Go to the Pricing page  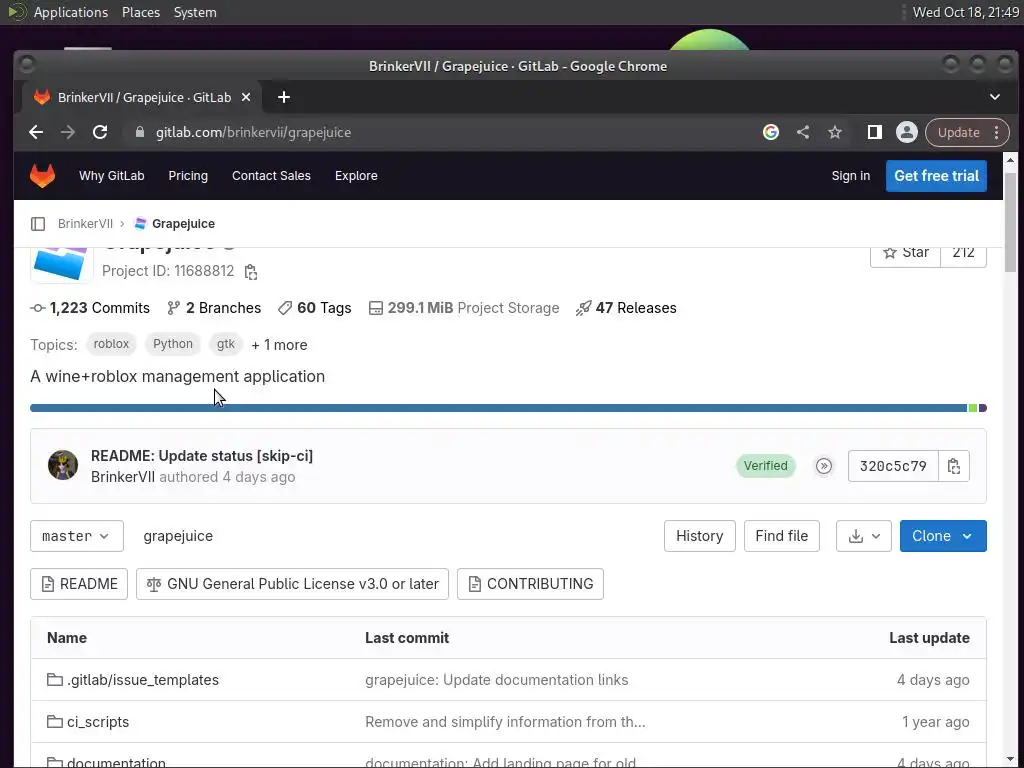[188, 176]
